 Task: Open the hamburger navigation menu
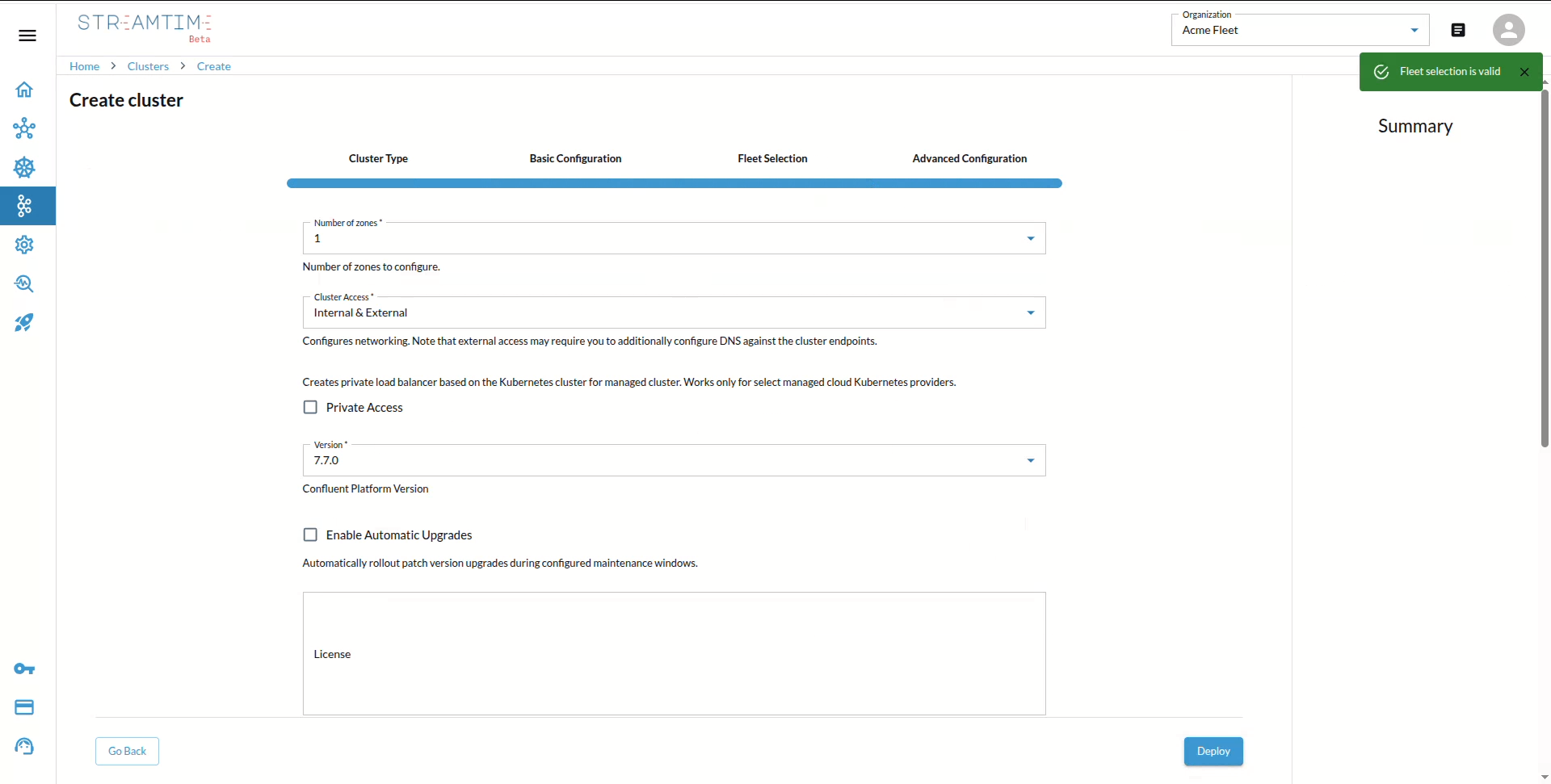(27, 36)
